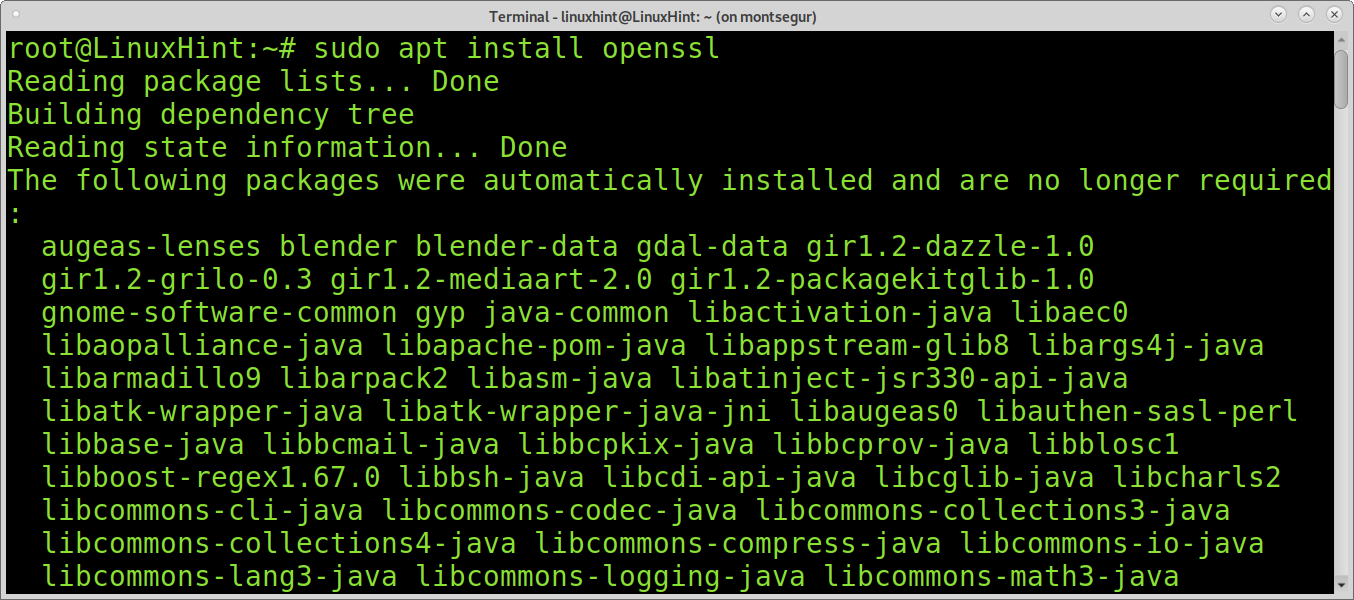Click 'Reading package lists... Done' line
The width and height of the screenshot is (1354, 600).
click(253, 82)
